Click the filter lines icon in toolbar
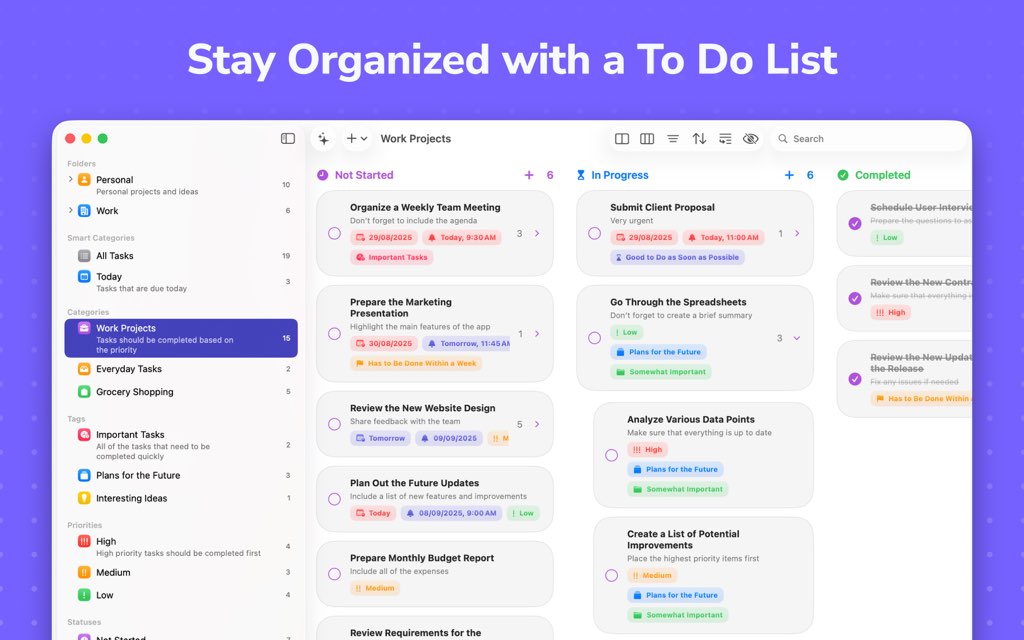 pyautogui.click(x=673, y=139)
